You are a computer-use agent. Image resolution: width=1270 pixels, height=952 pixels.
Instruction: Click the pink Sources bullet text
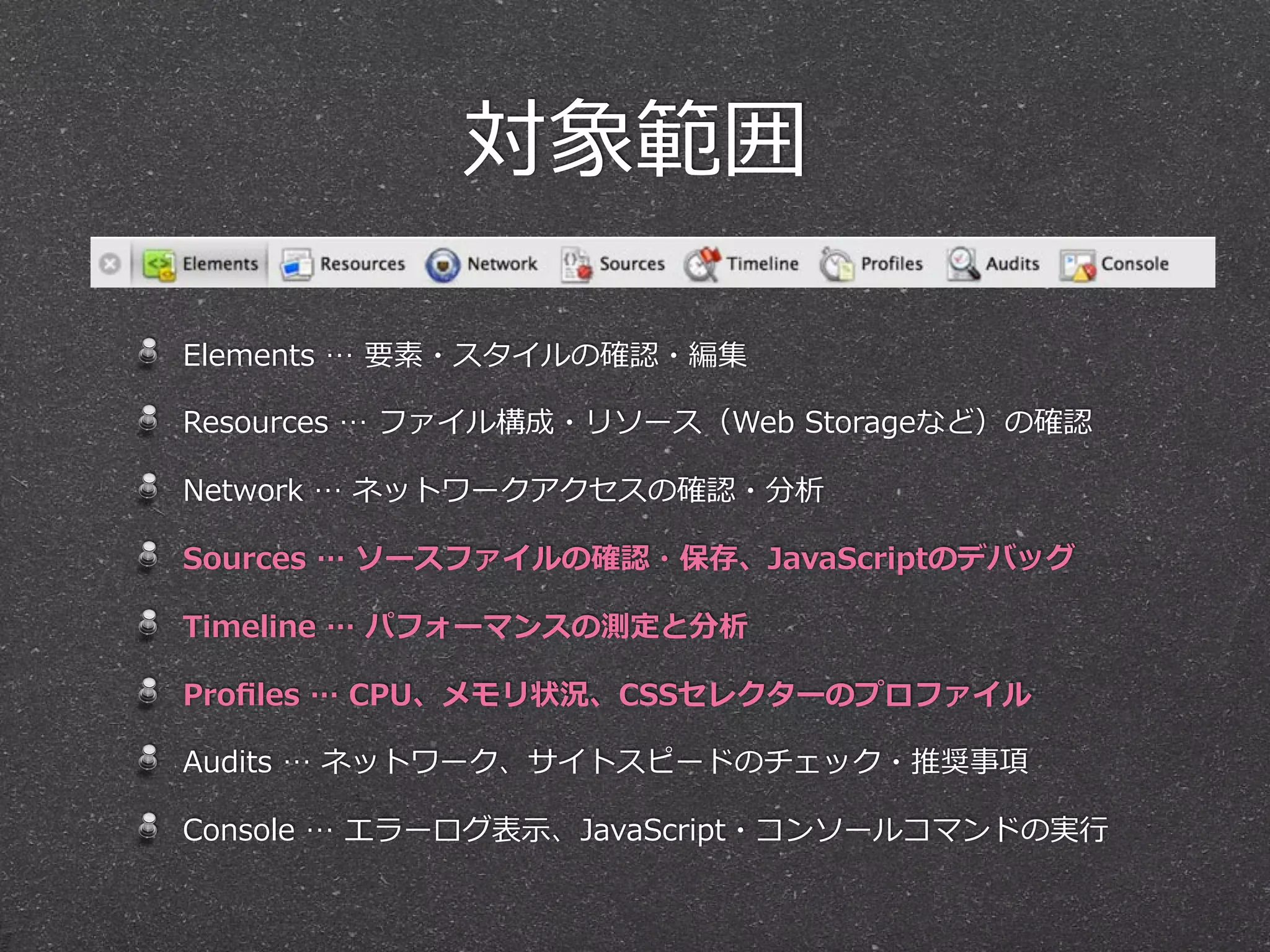[629, 558]
